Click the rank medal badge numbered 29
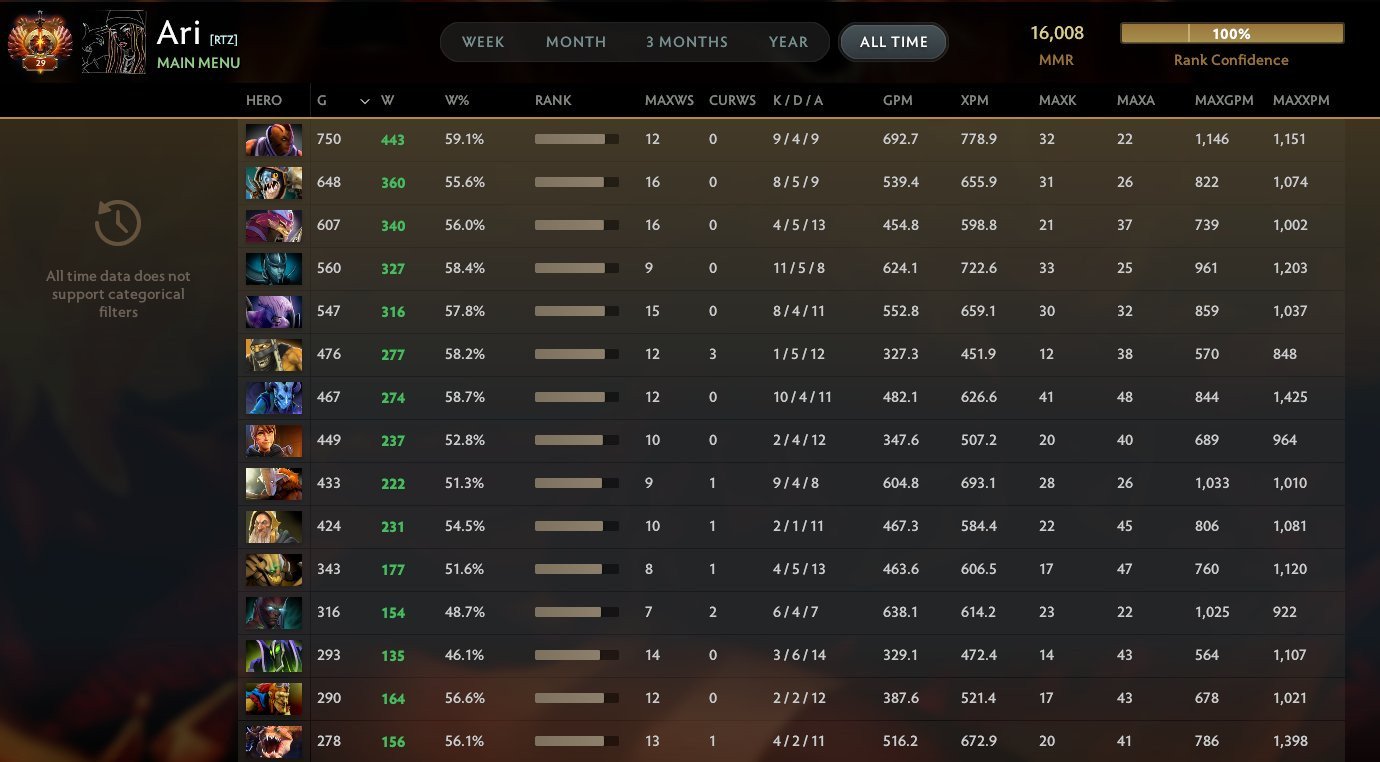This screenshot has width=1380, height=762. tap(40, 43)
